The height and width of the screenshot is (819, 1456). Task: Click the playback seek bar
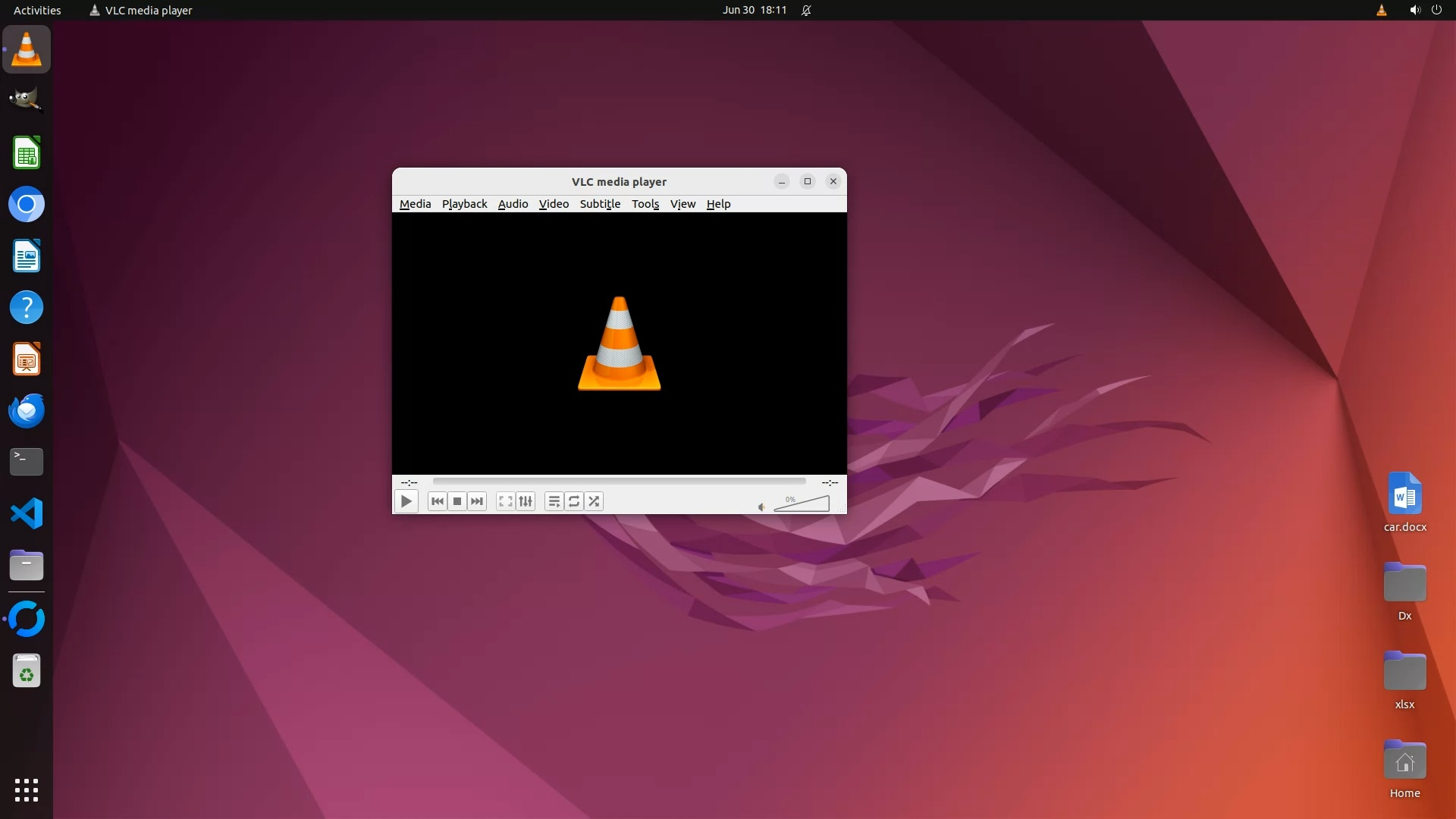pyautogui.click(x=619, y=481)
